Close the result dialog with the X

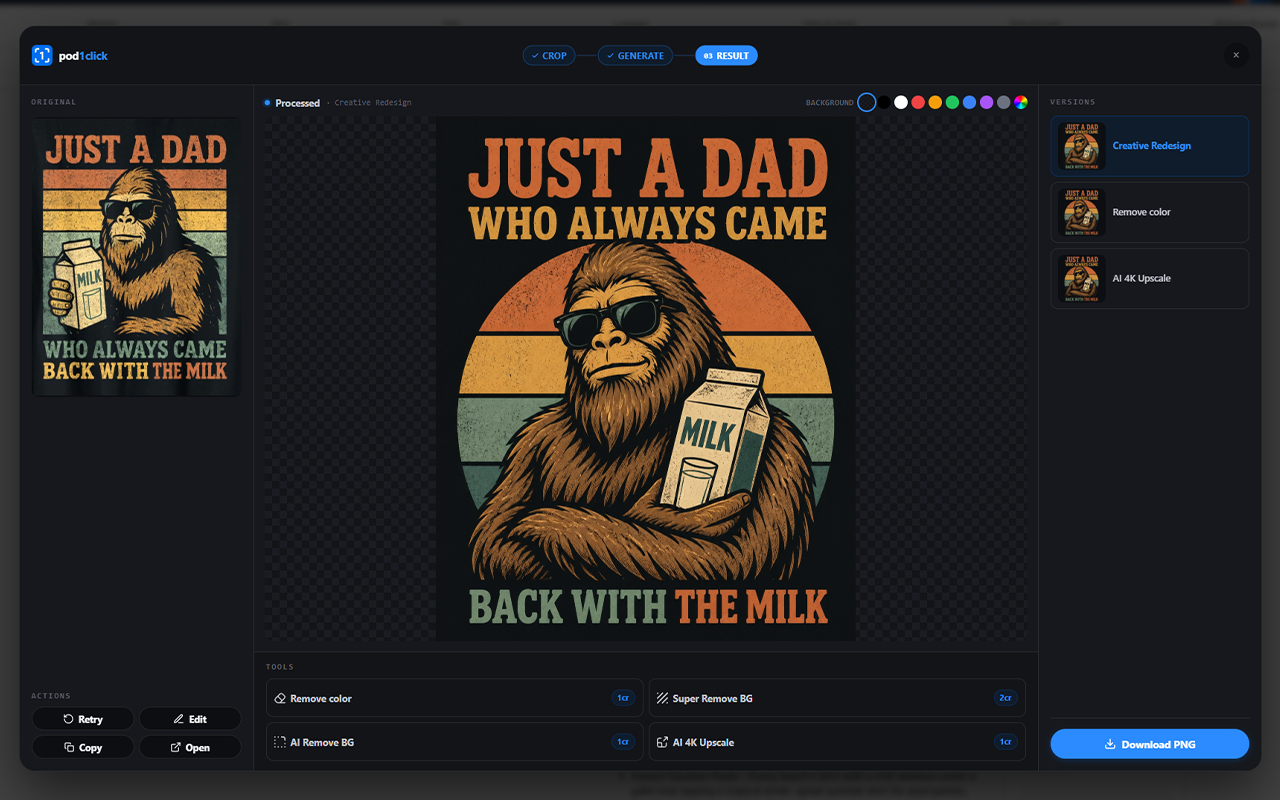(1236, 56)
